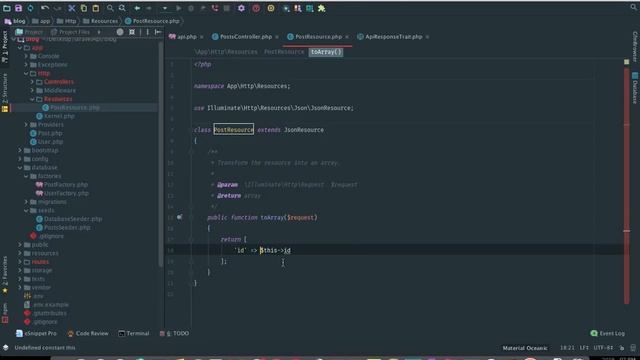Open the run configuration dropdown in the toolbar

164,8
